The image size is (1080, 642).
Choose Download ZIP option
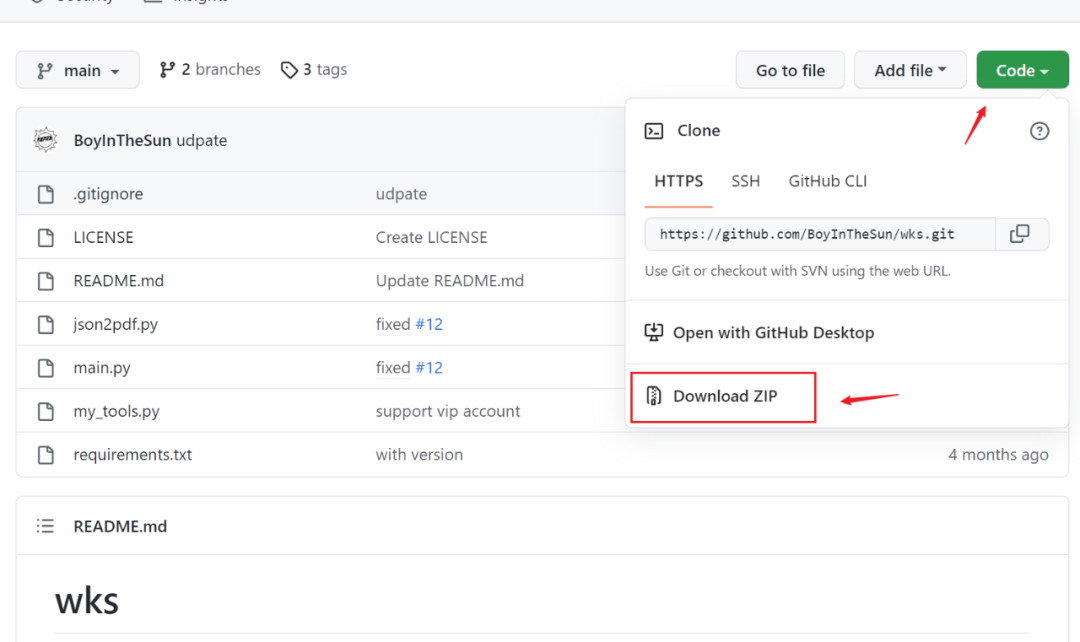[724, 396]
